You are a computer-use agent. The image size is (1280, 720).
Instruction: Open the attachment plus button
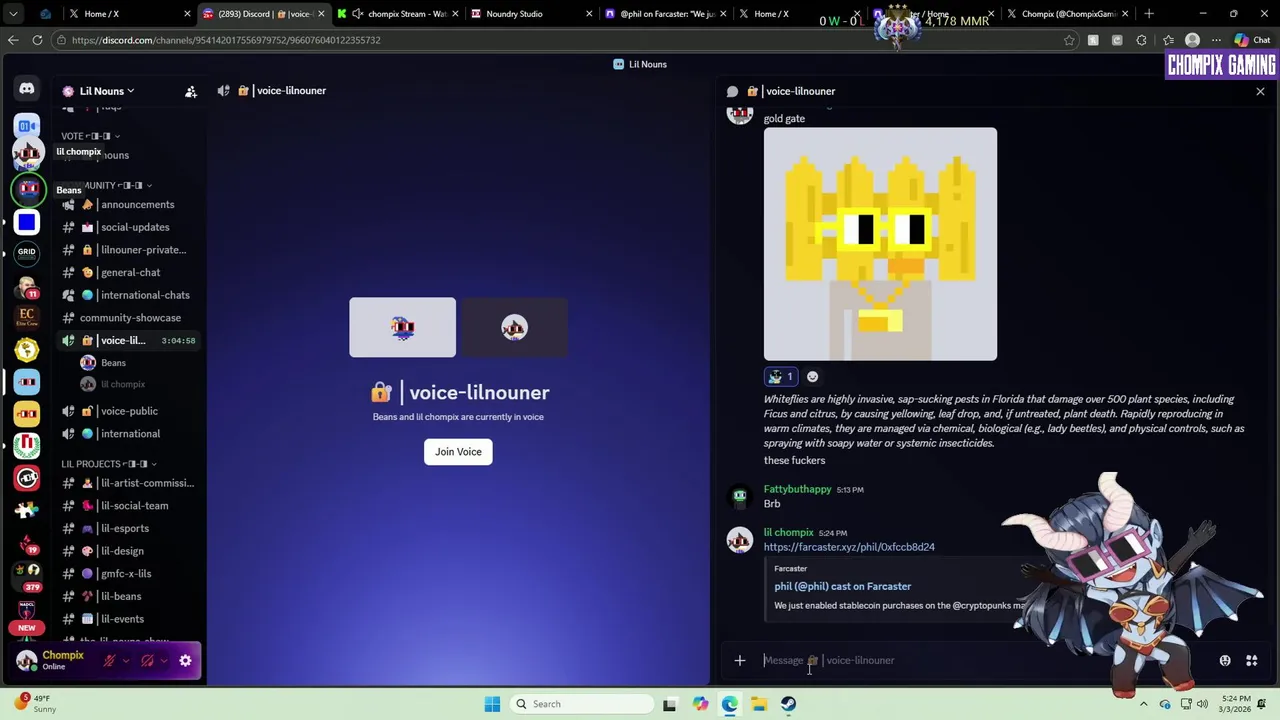point(740,660)
